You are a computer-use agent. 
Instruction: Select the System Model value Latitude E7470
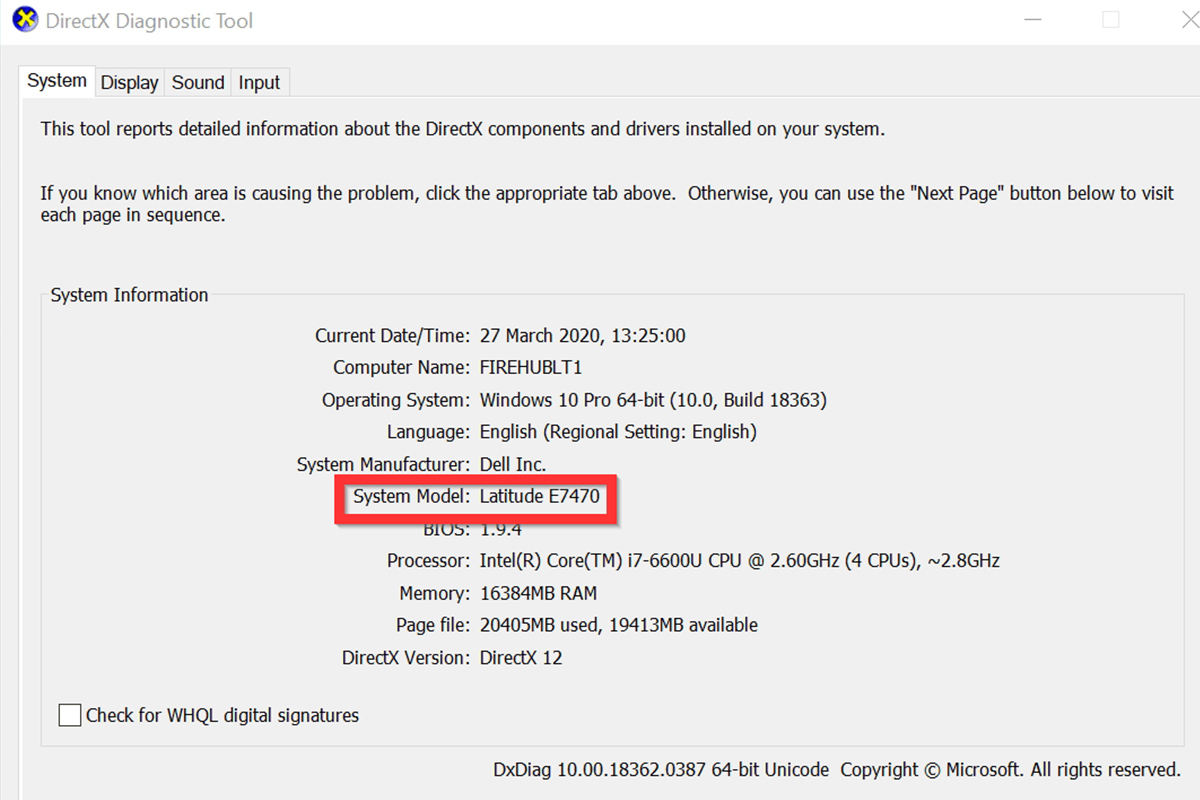(540, 496)
